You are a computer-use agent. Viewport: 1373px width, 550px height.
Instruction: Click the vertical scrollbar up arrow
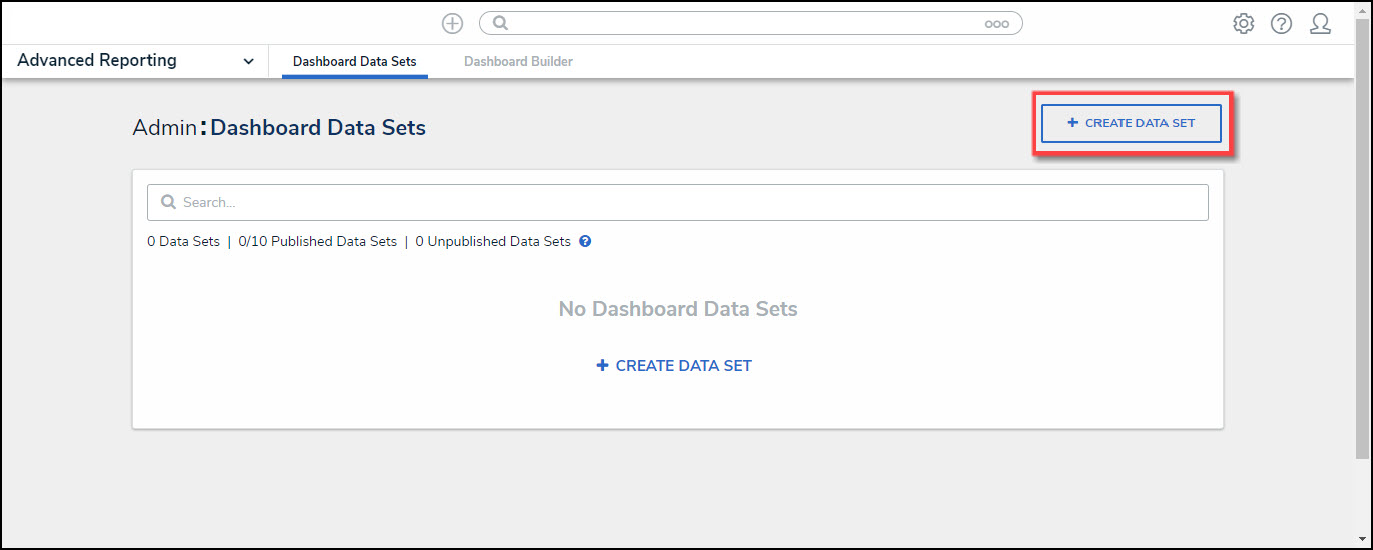1363,9
